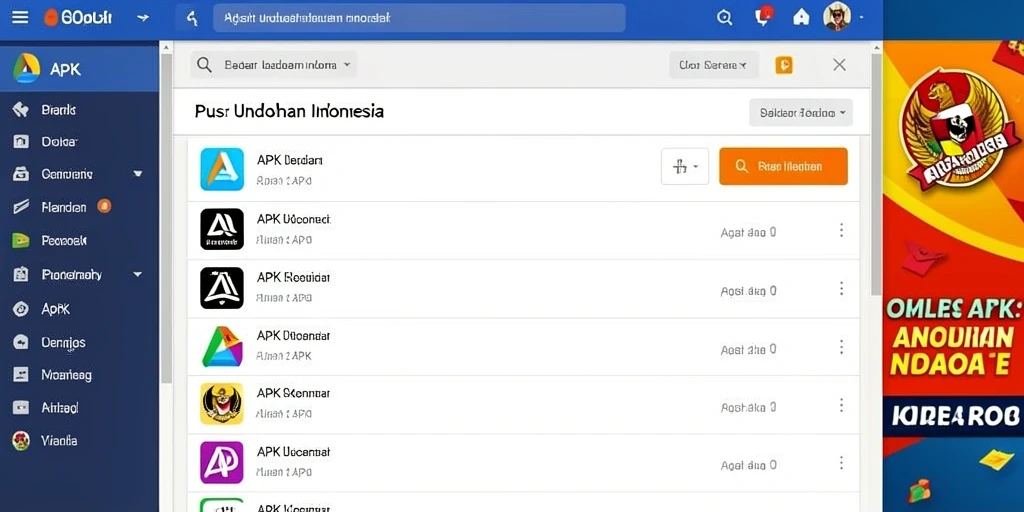
Task: Open more options for the APK Skennar row
Action: [x=841, y=405]
